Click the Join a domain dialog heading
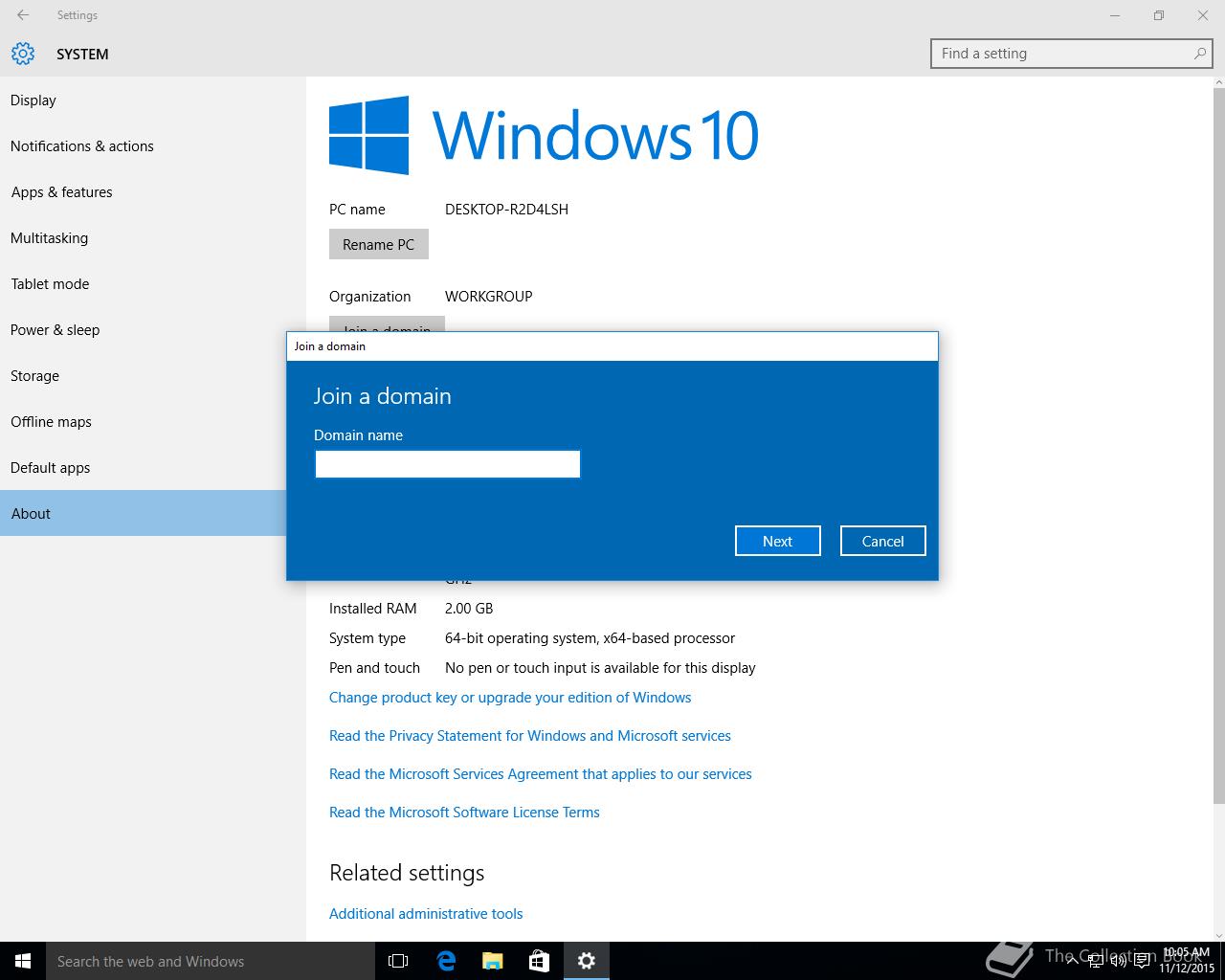This screenshot has width=1225, height=980. coord(383,396)
